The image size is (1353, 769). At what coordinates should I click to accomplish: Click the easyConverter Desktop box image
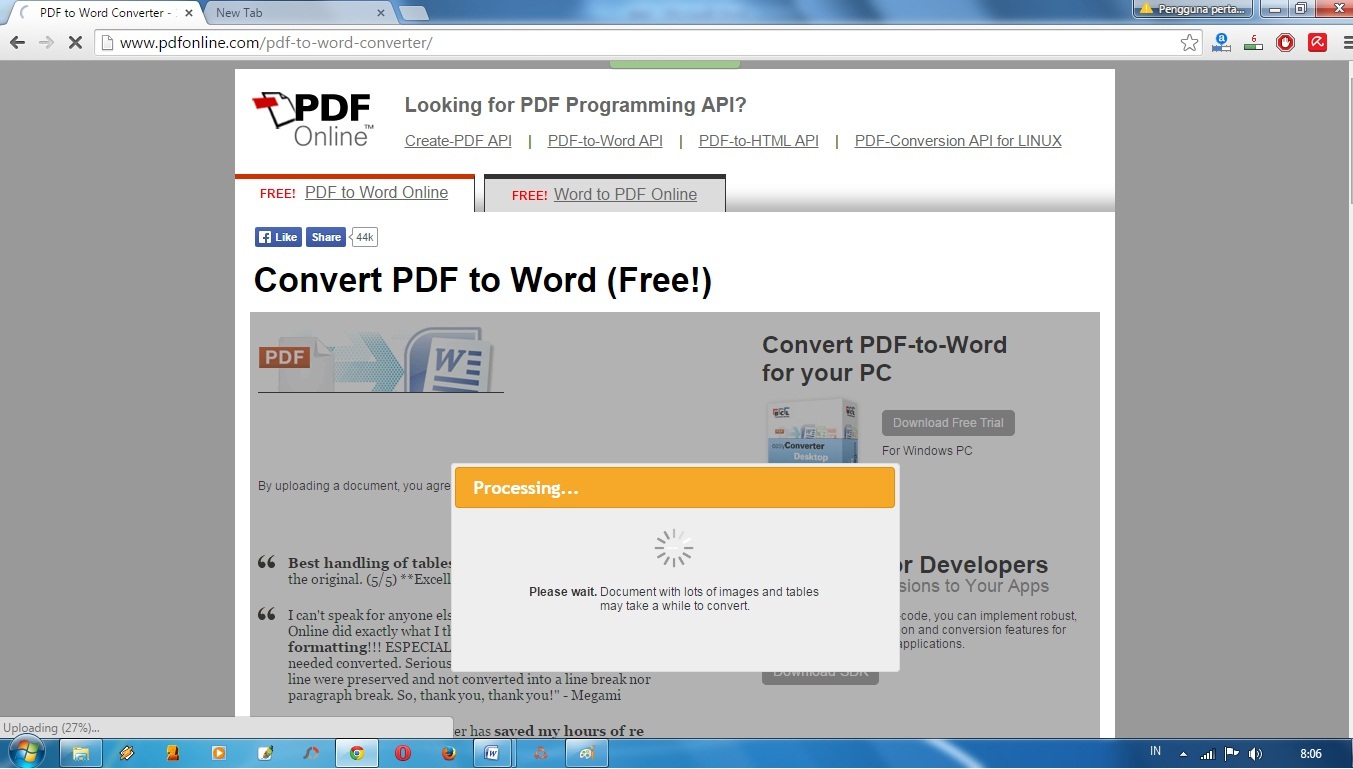point(812,430)
